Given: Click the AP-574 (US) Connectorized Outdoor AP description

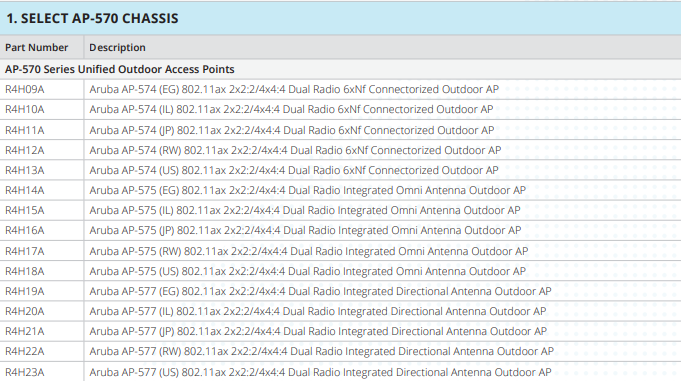Looking at the screenshot, I should click(x=294, y=170).
